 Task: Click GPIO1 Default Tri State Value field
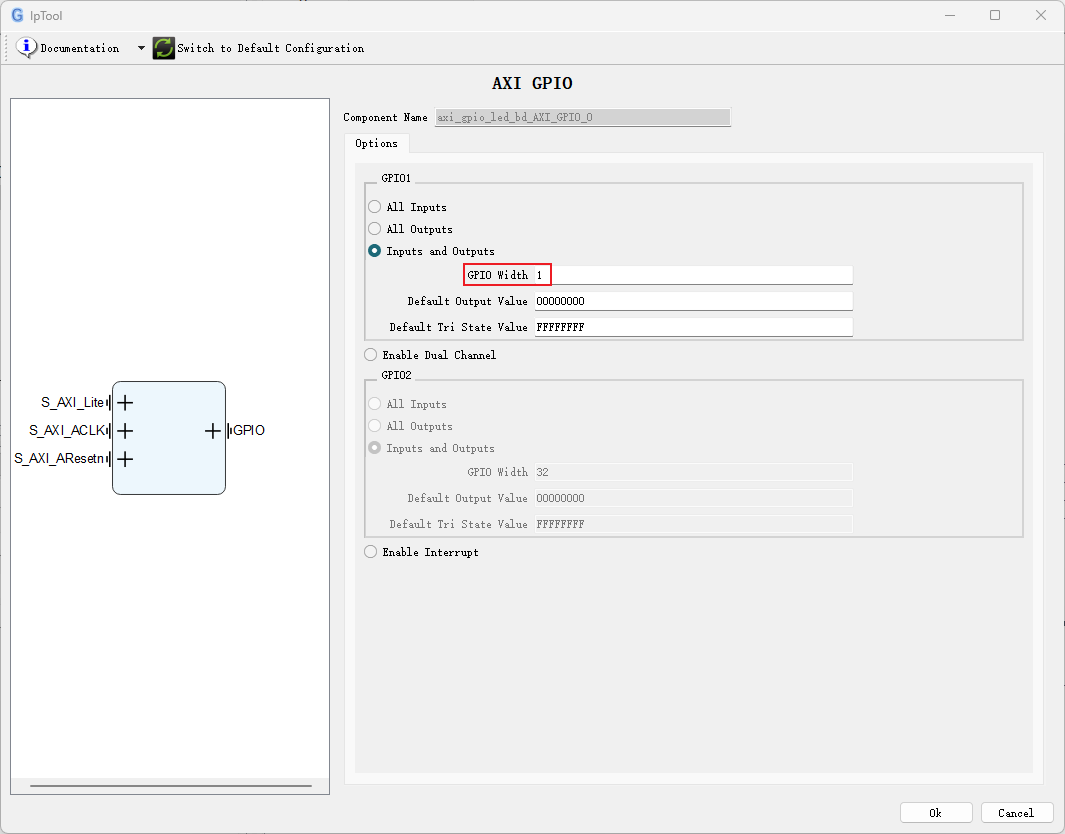(x=693, y=327)
